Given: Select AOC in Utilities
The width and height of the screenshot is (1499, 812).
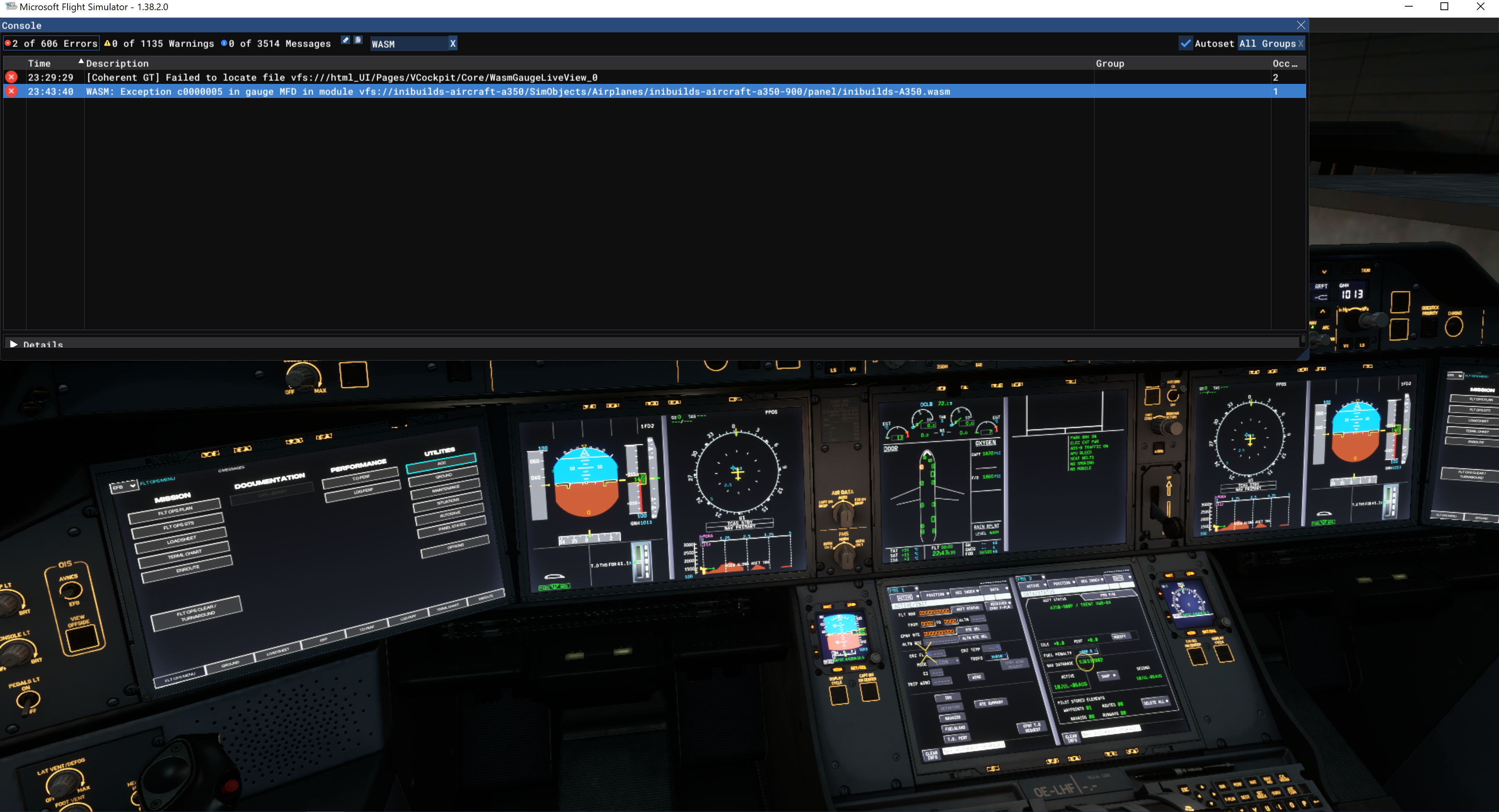Looking at the screenshot, I should (441, 463).
